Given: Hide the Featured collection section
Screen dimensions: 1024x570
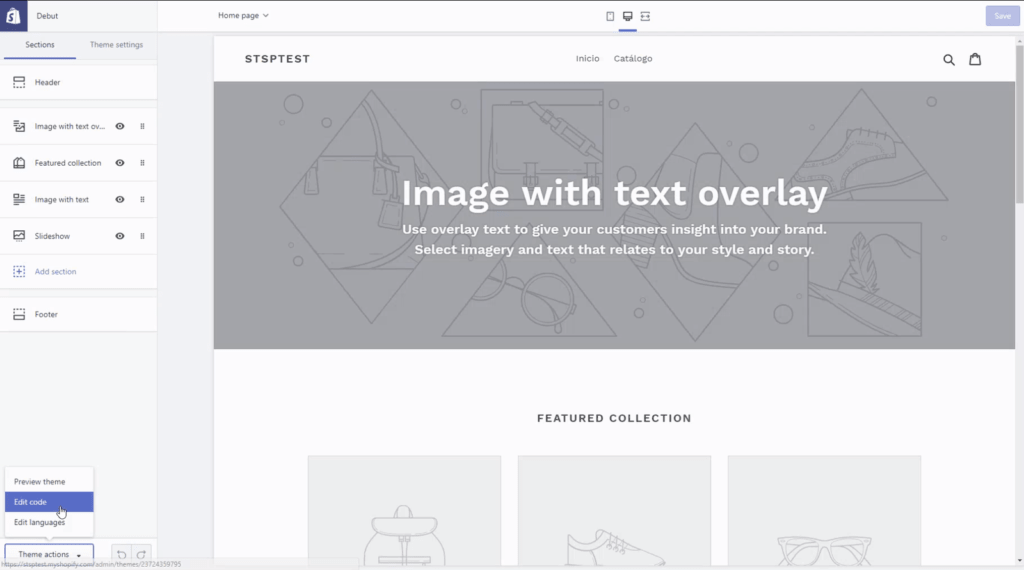Looking at the screenshot, I should [120, 163].
